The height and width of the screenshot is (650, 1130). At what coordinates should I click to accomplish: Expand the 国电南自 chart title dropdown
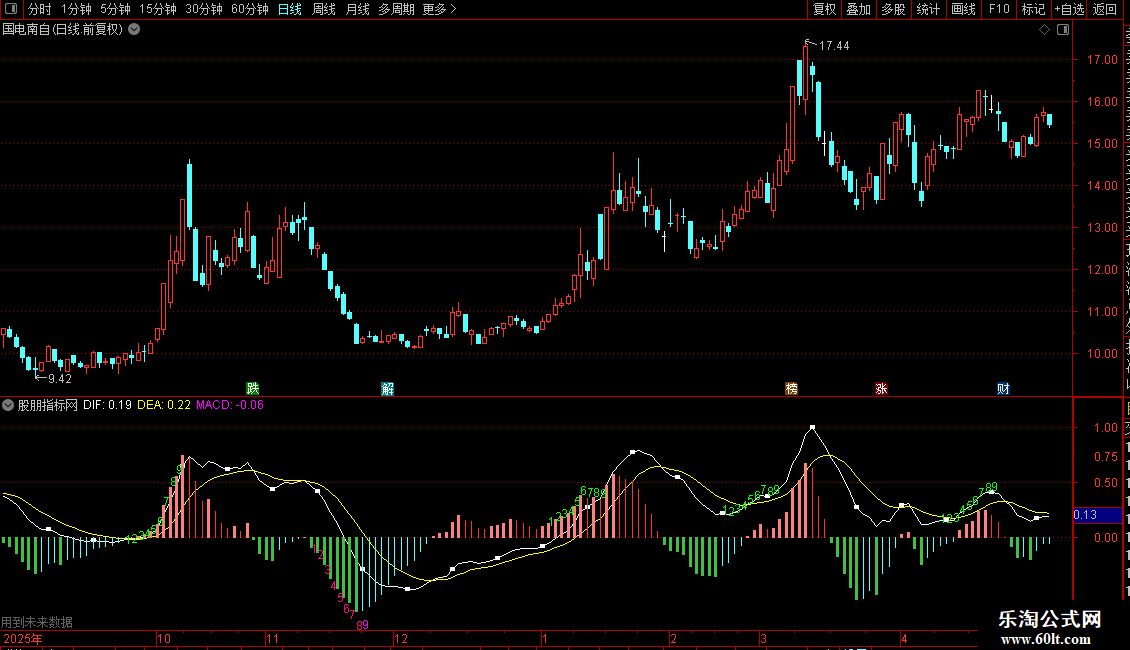pyautogui.click(x=134, y=30)
